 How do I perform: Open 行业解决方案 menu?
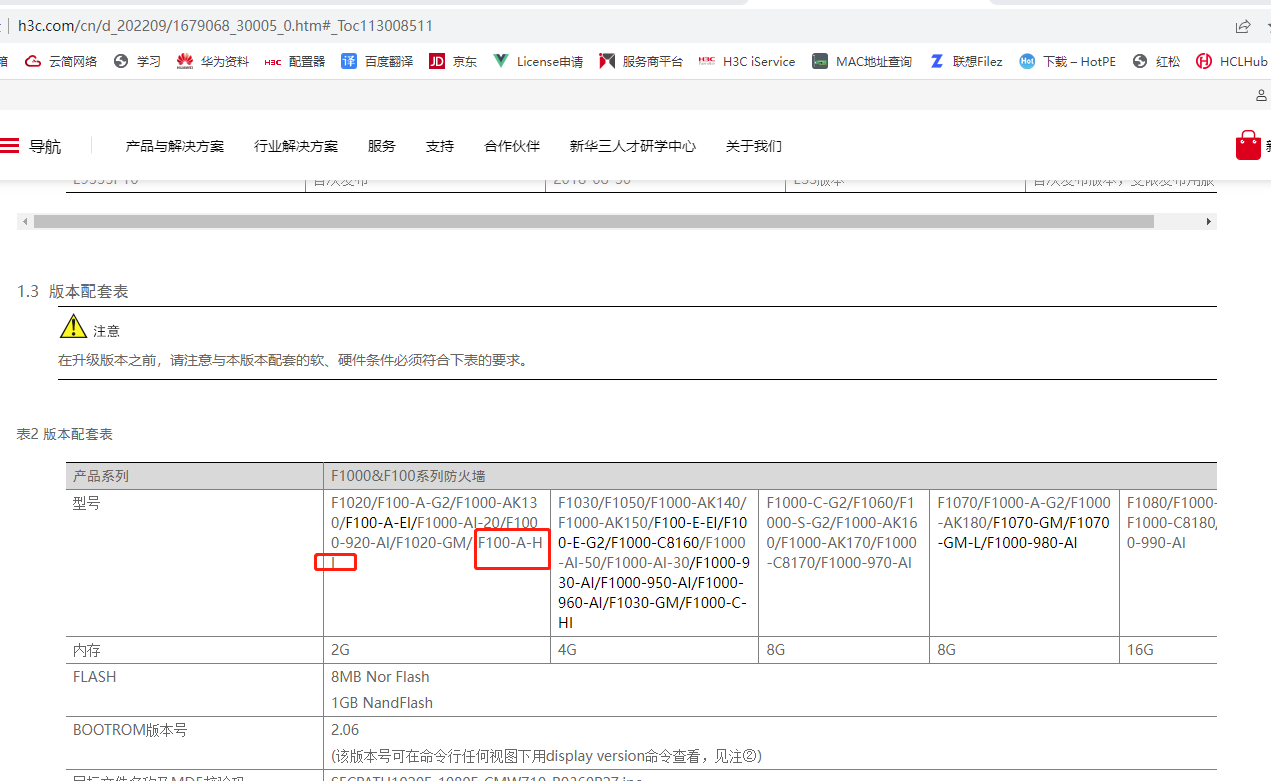click(x=296, y=146)
